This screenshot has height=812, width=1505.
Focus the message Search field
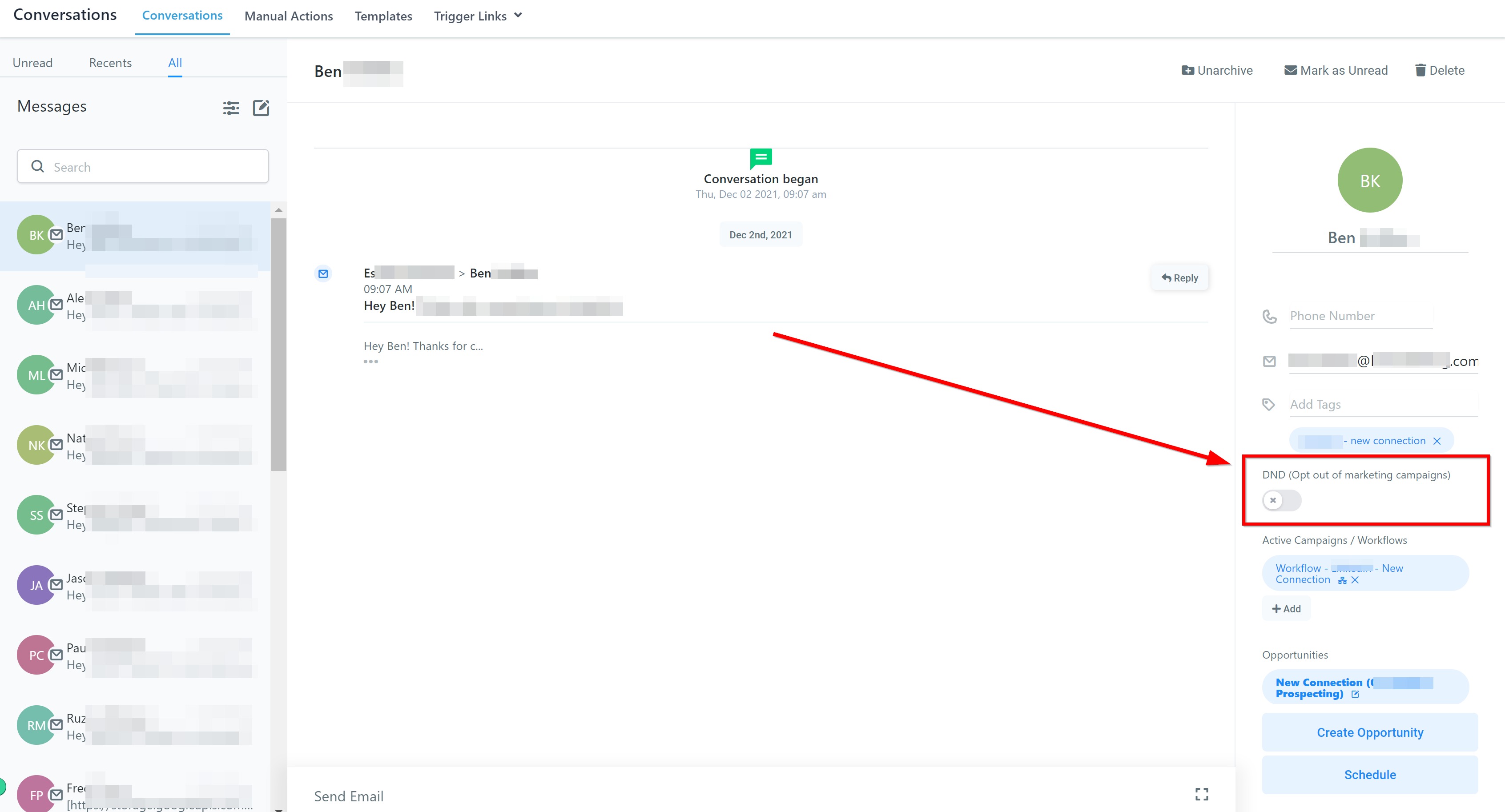(x=143, y=166)
